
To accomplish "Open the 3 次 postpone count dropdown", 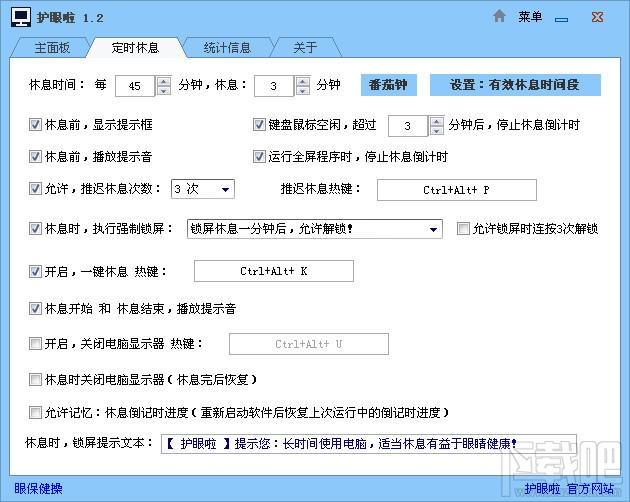I will [203, 189].
